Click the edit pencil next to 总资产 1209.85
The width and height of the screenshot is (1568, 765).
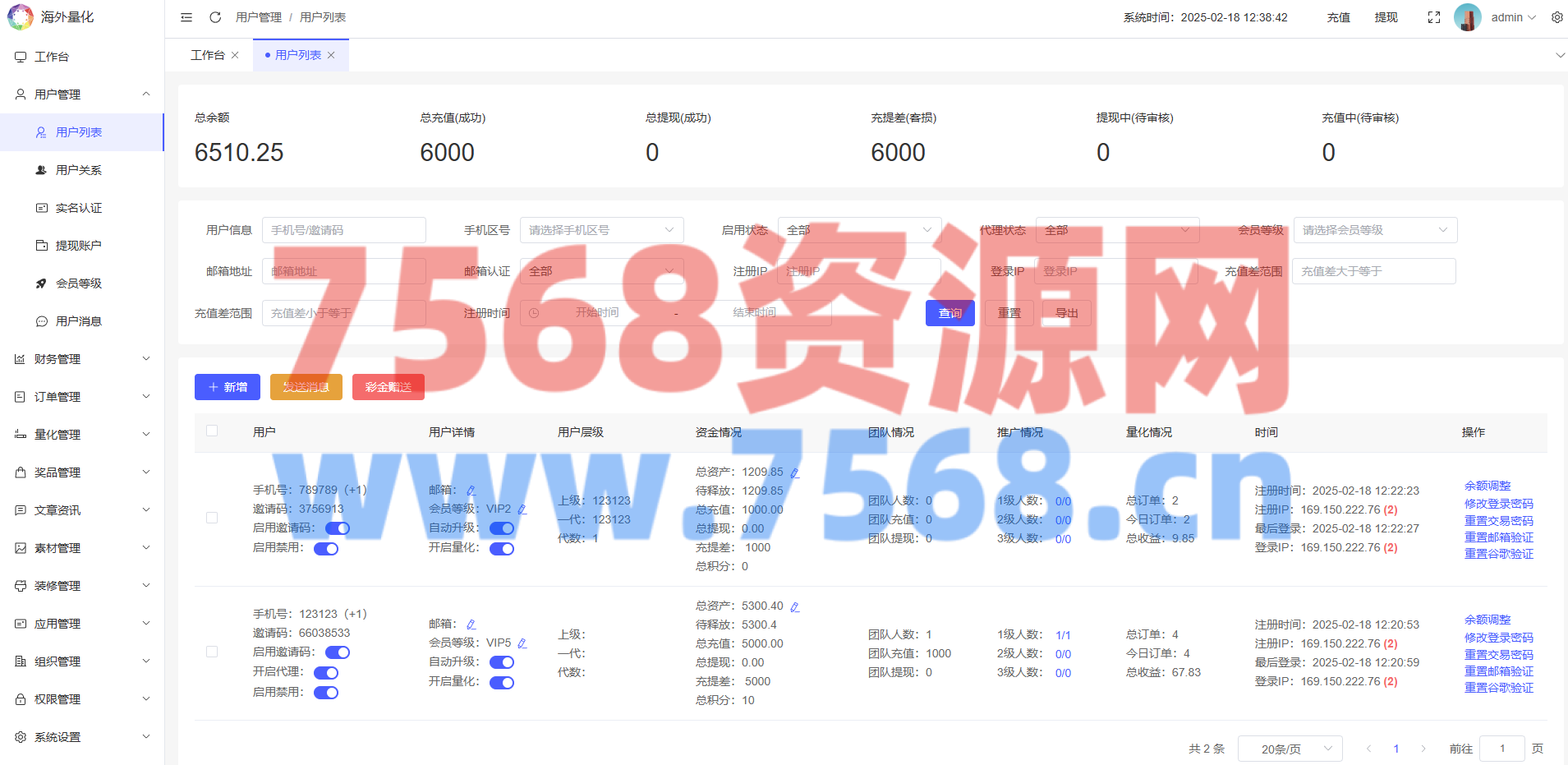794,473
